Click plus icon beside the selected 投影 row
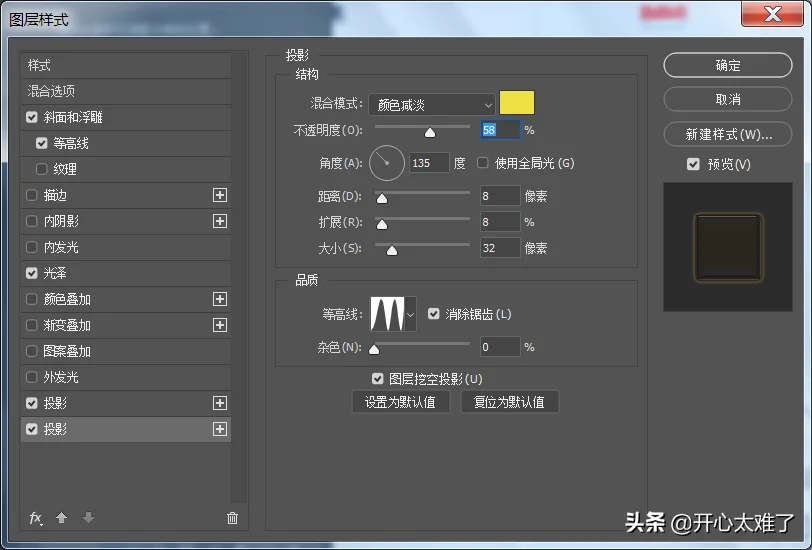 (220, 429)
